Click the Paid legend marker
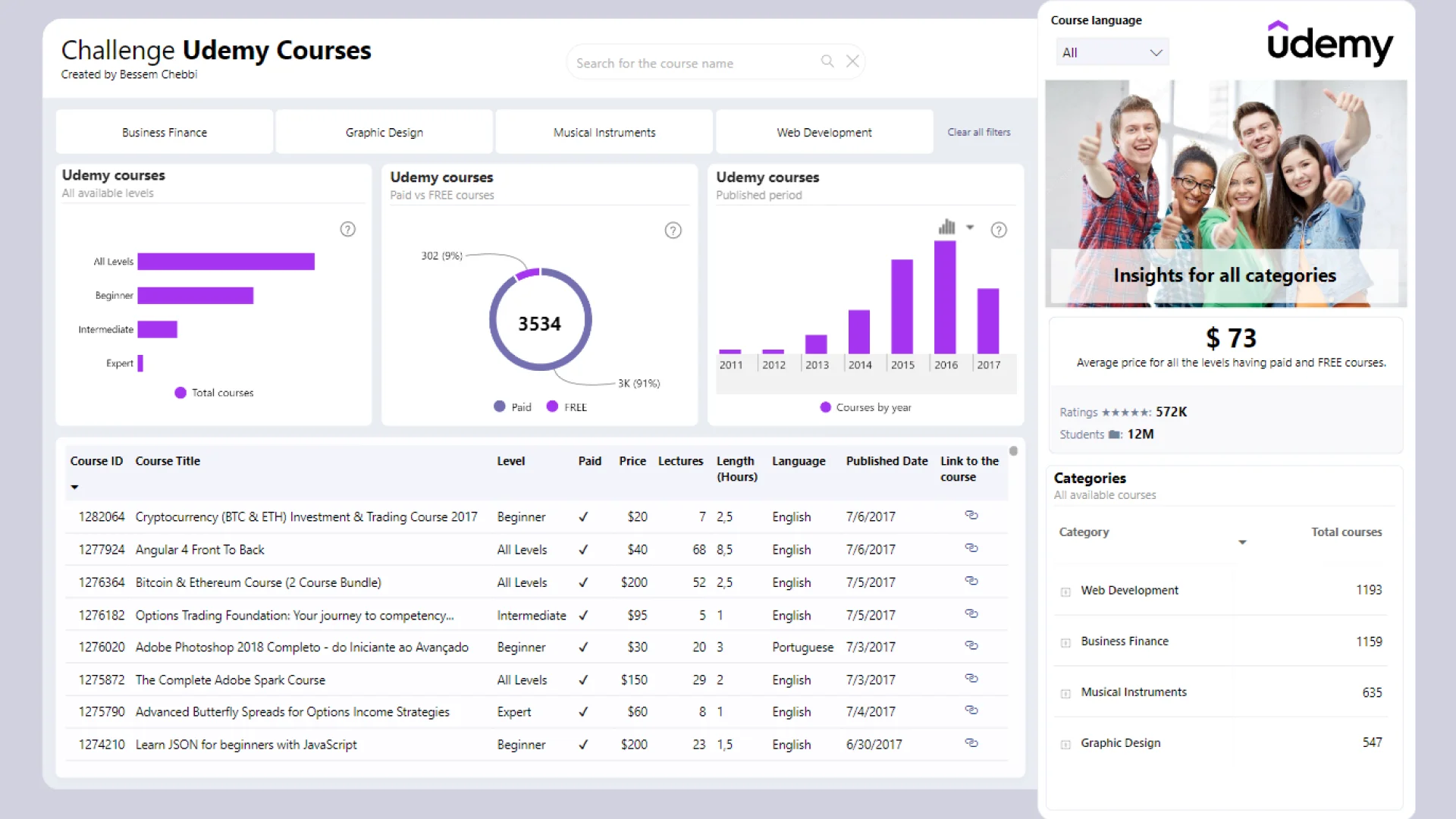1456x819 pixels. click(x=499, y=406)
